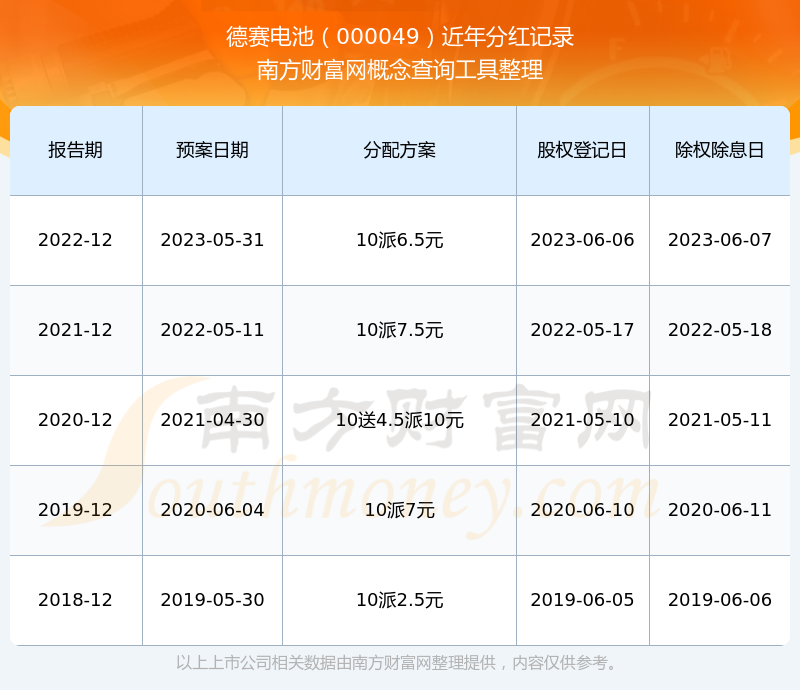Click proposal date 2023-05-31

tap(212, 240)
